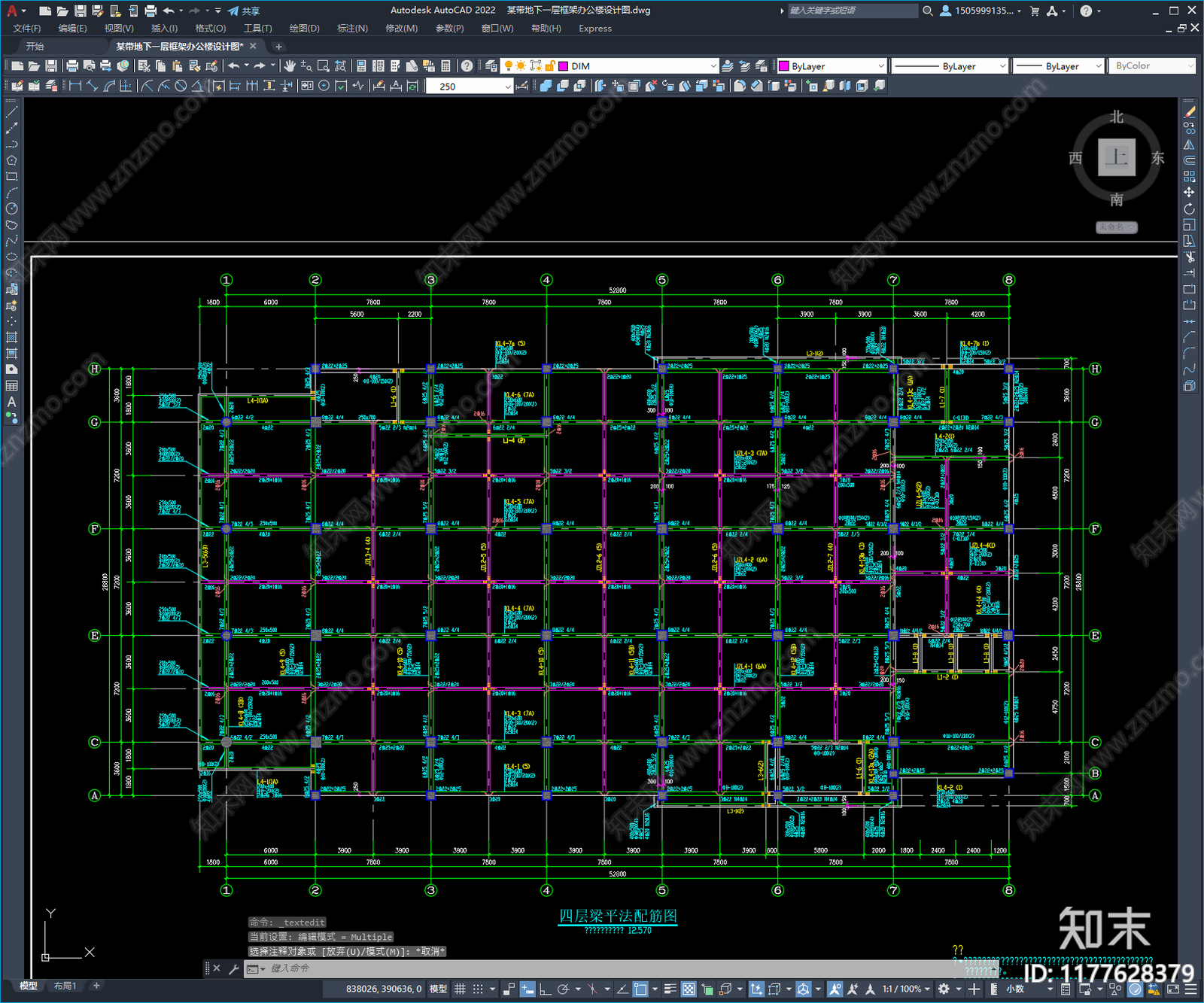The width and height of the screenshot is (1204, 1003).
Task: Switch to the 布局1 layout tab
Action: (65, 986)
